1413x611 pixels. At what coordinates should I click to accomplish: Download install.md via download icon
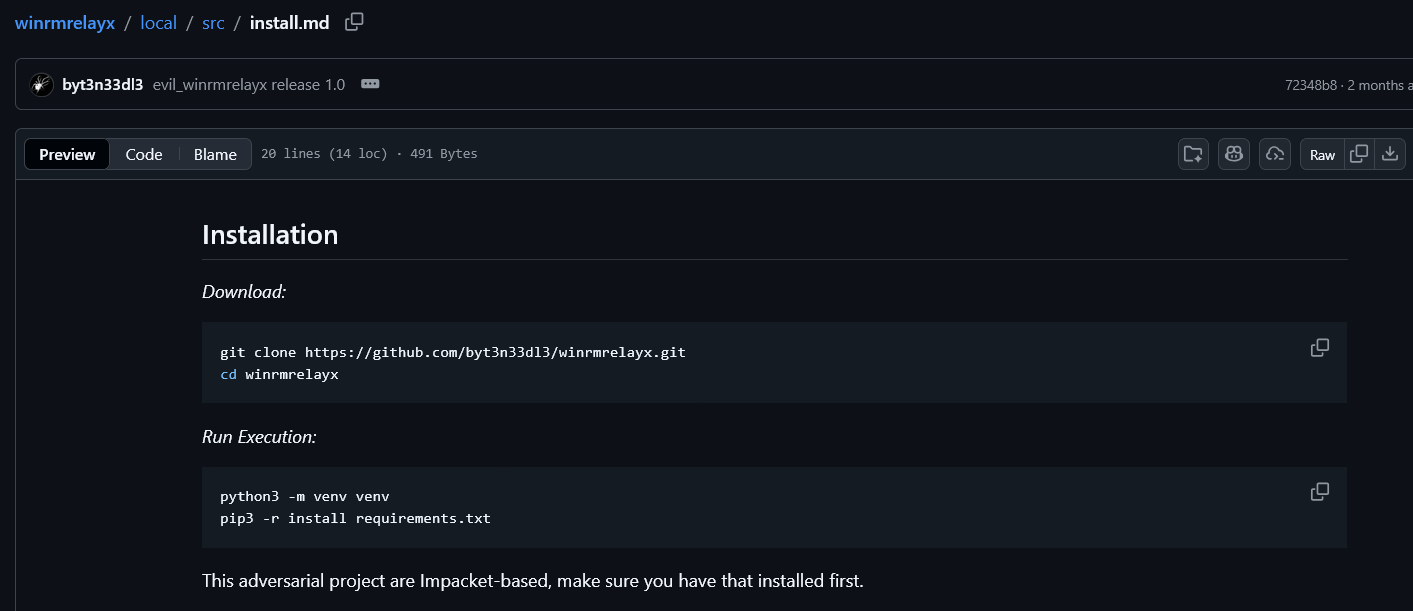click(x=1390, y=154)
